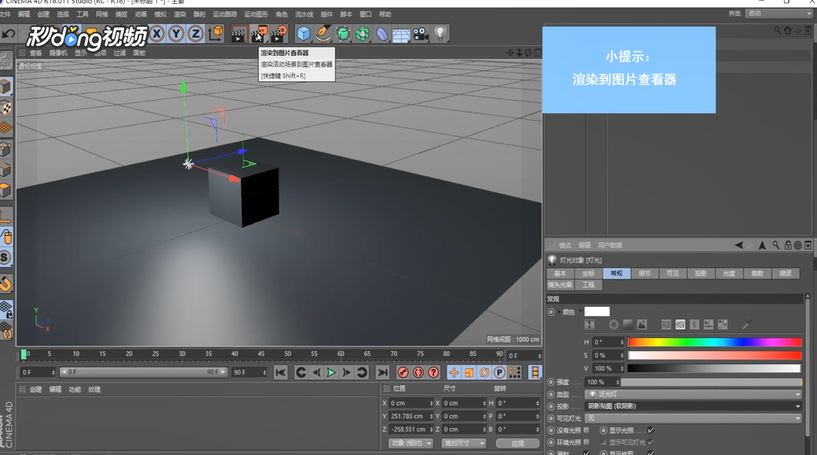Screen dimensions: 817x455
Task: Go to the start of animation
Action: pos(280,372)
